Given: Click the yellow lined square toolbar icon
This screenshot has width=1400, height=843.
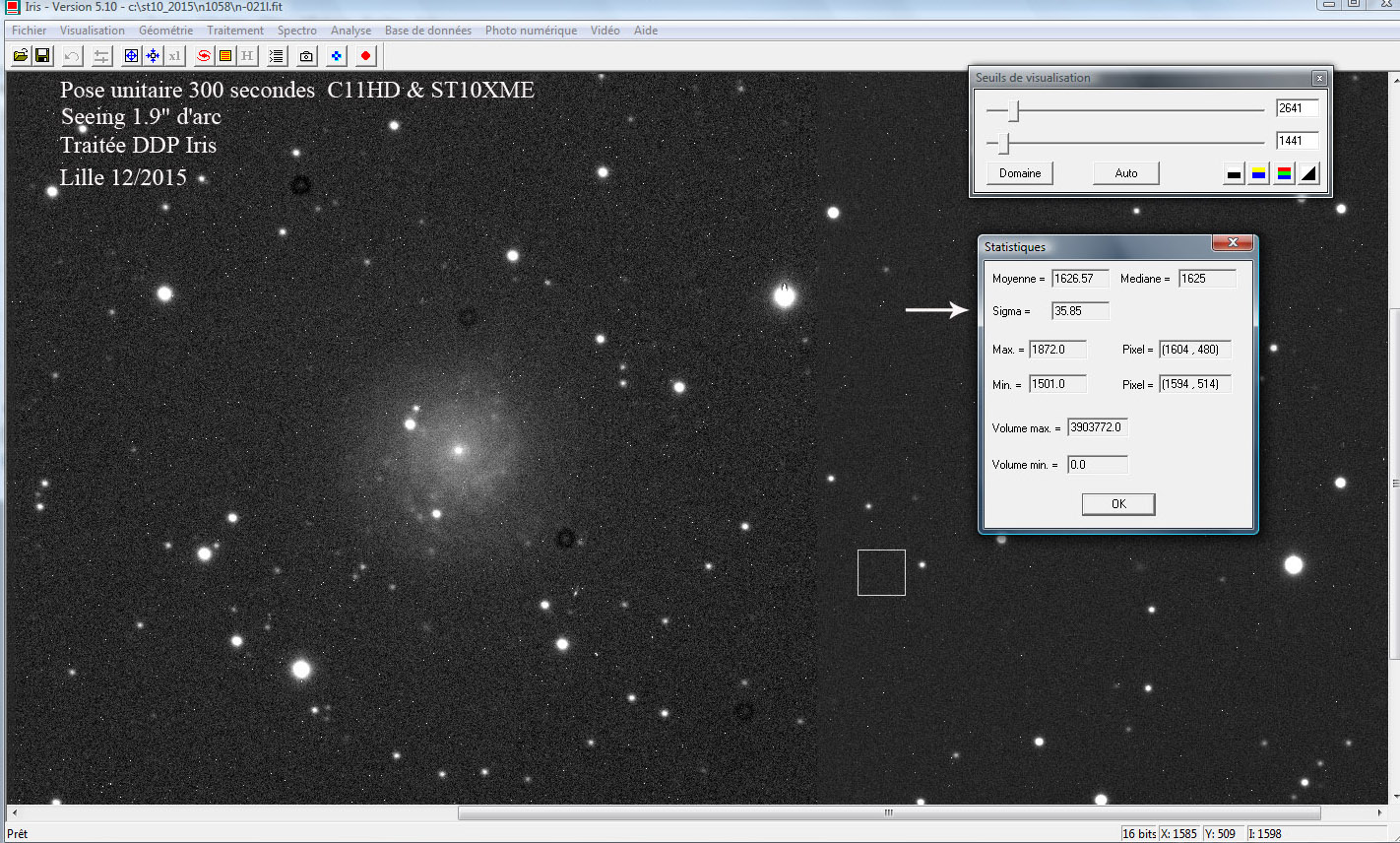Looking at the screenshot, I should [225, 56].
